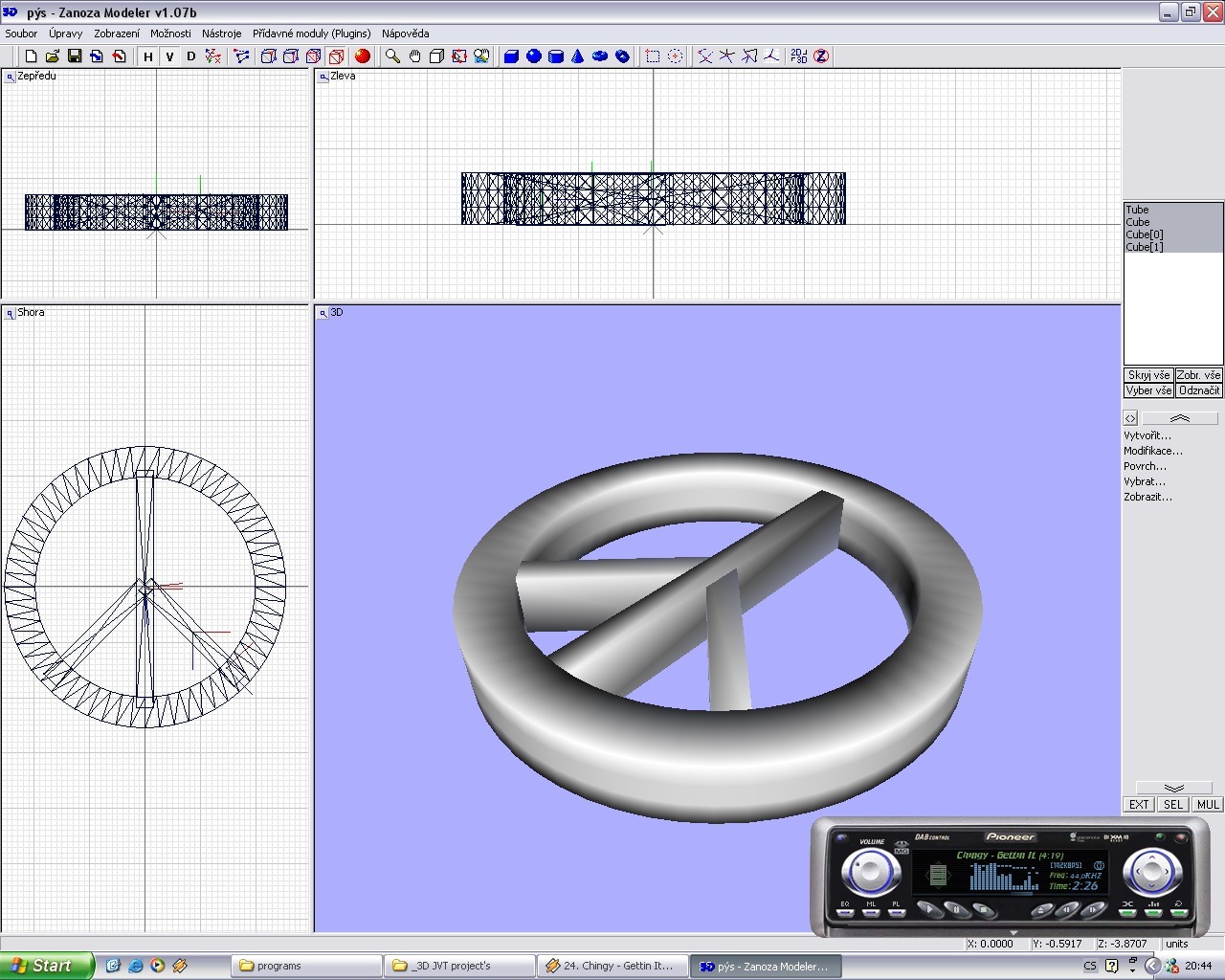Image resolution: width=1225 pixels, height=980 pixels.
Task: Click the Odznačit button
Action: pyautogui.click(x=1198, y=390)
